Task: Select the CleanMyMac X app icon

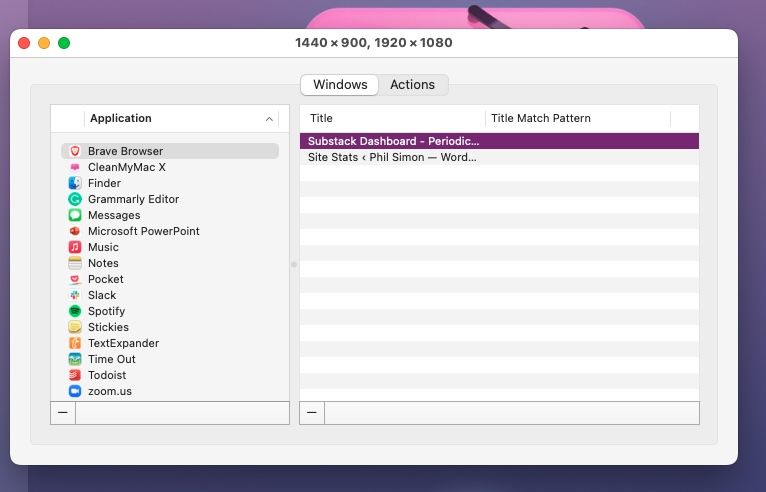Action: (75, 167)
